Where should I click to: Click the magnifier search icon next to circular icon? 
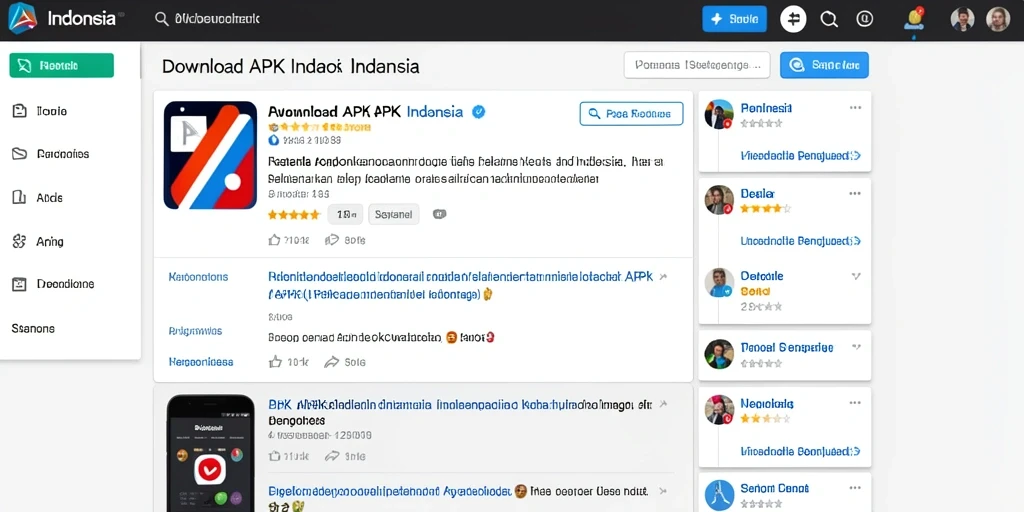[829, 20]
